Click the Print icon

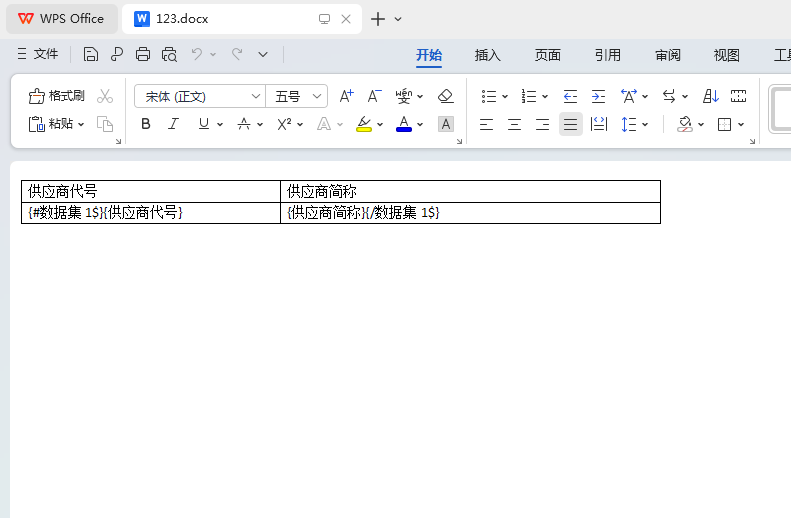pos(143,54)
